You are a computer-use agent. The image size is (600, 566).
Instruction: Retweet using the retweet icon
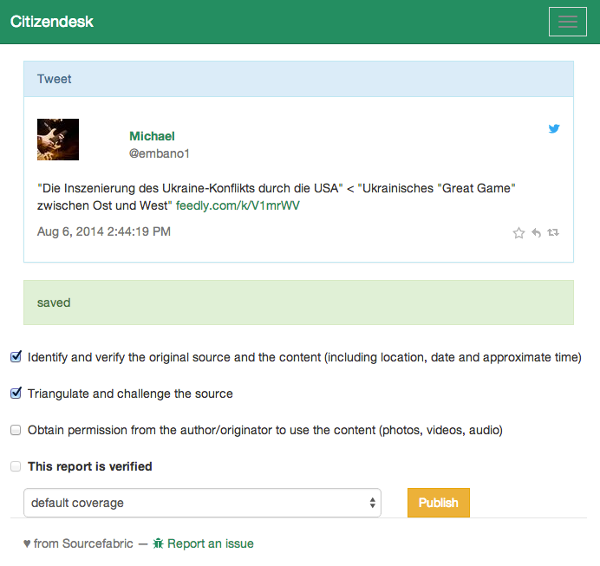[x=553, y=232]
